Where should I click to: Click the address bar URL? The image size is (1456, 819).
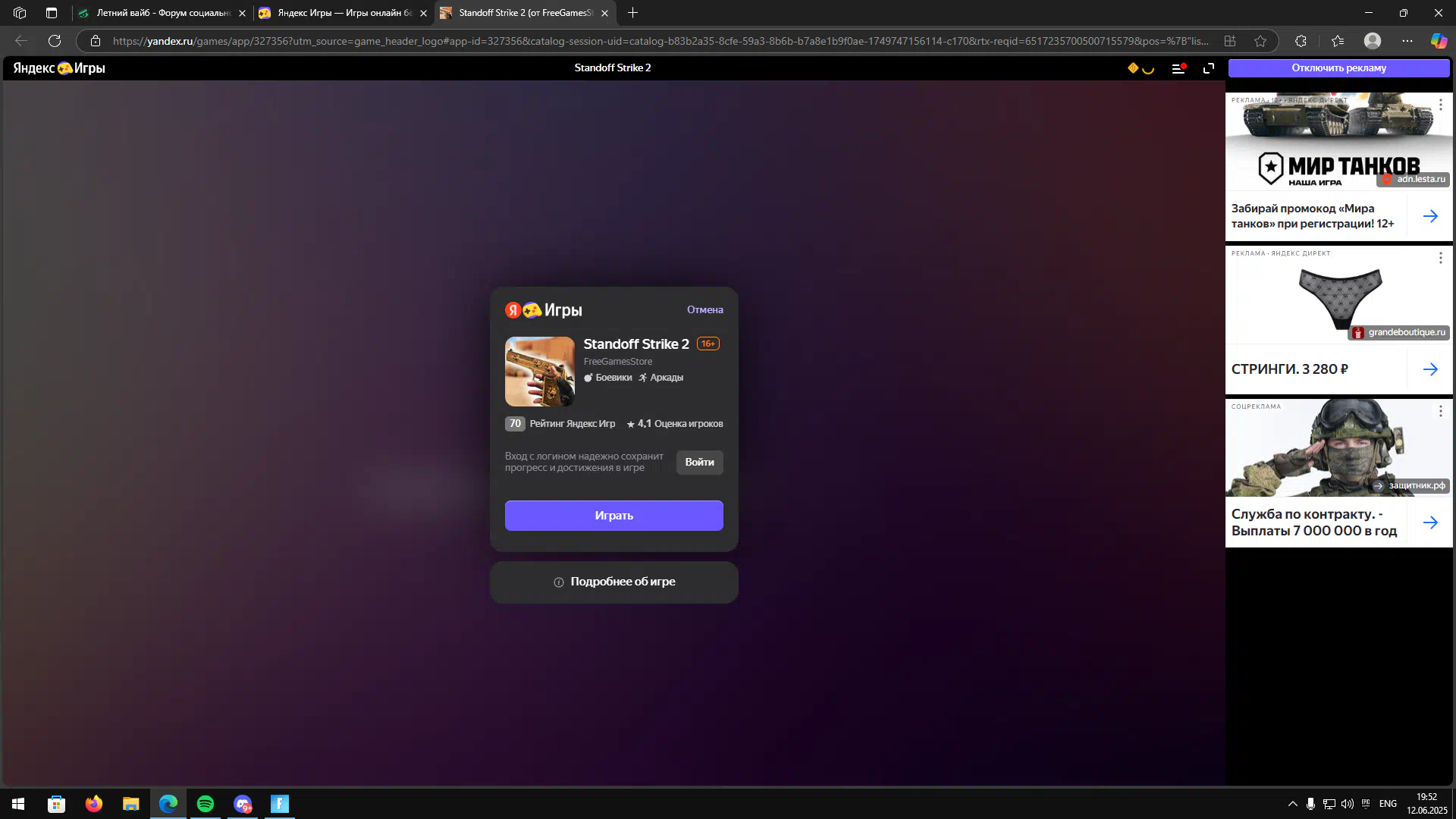[660, 41]
